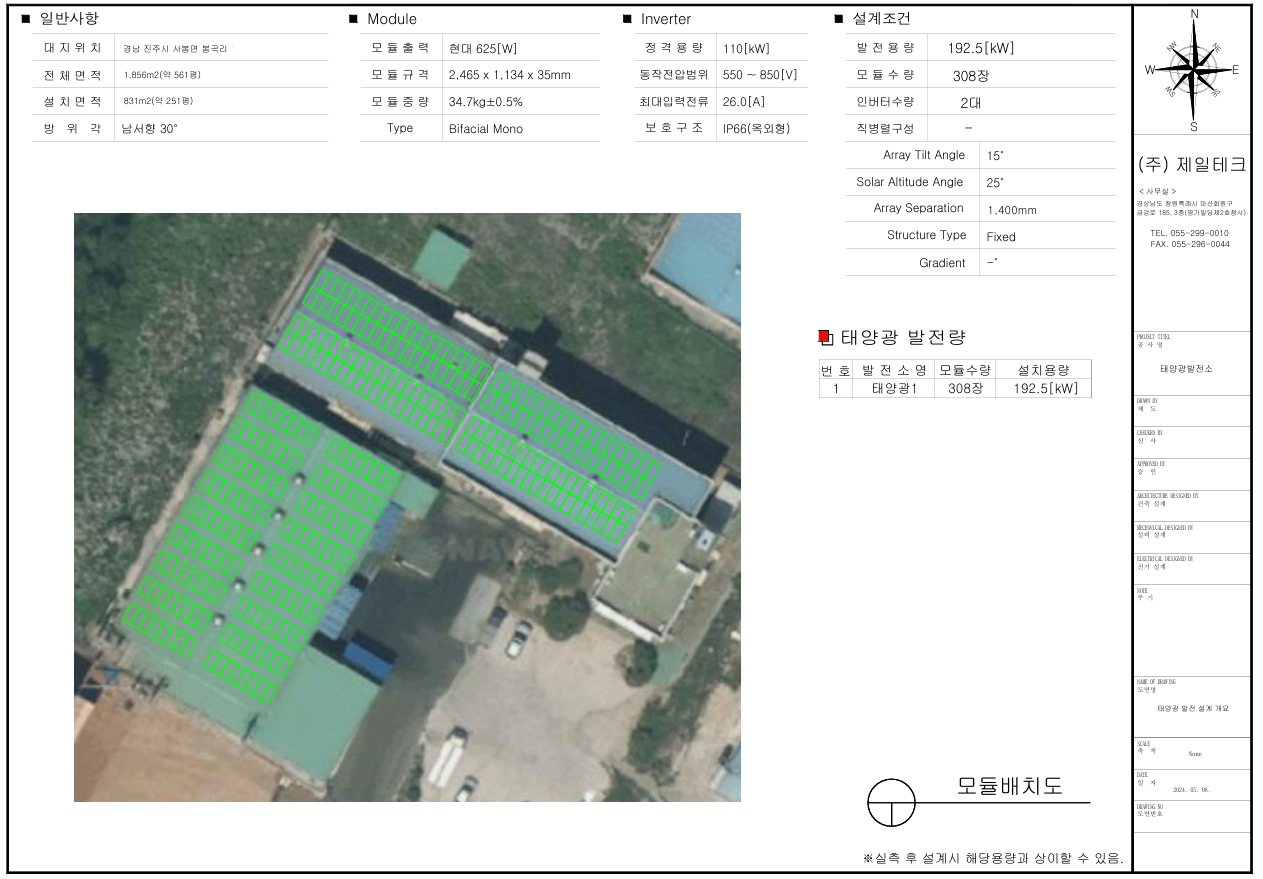This screenshot has width=1263, height=879.
Task: Click the 설치용량 column header
Action: pos(1043,369)
